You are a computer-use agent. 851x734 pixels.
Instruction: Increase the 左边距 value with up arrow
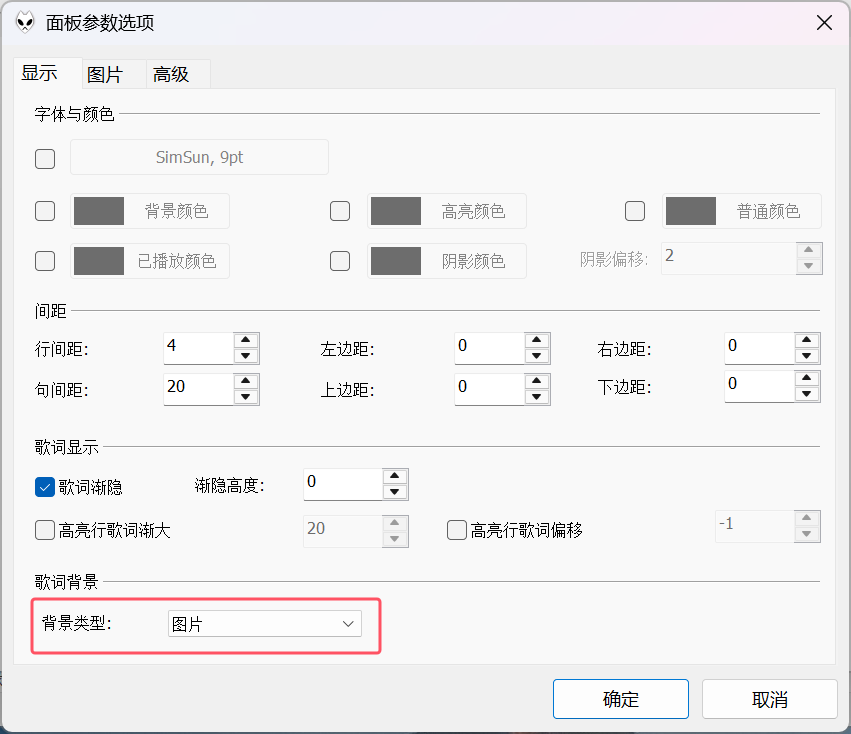[x=537, y=340]
